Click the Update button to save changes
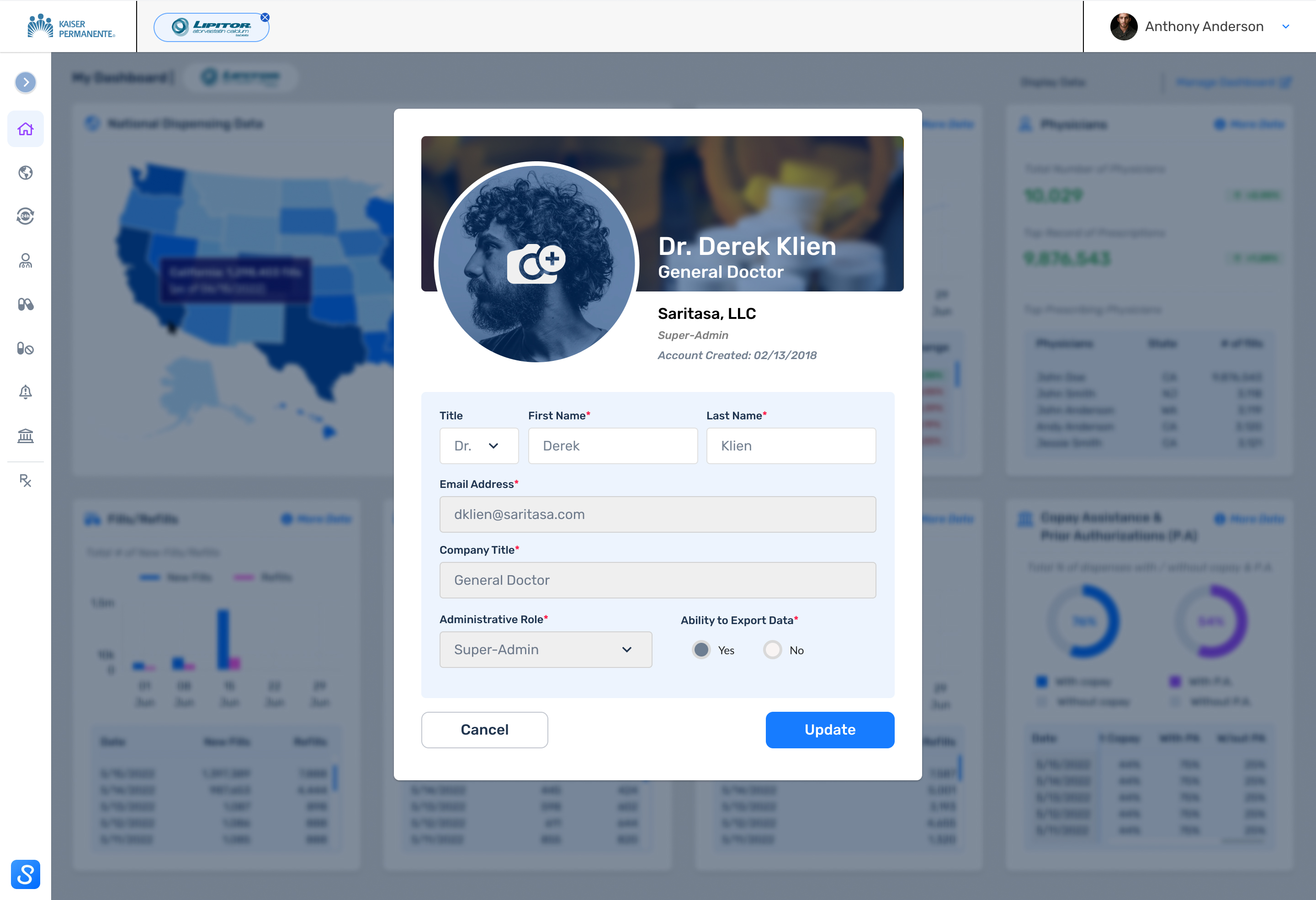This screenshot has width=1316, height=900. (x=830, y=729)
